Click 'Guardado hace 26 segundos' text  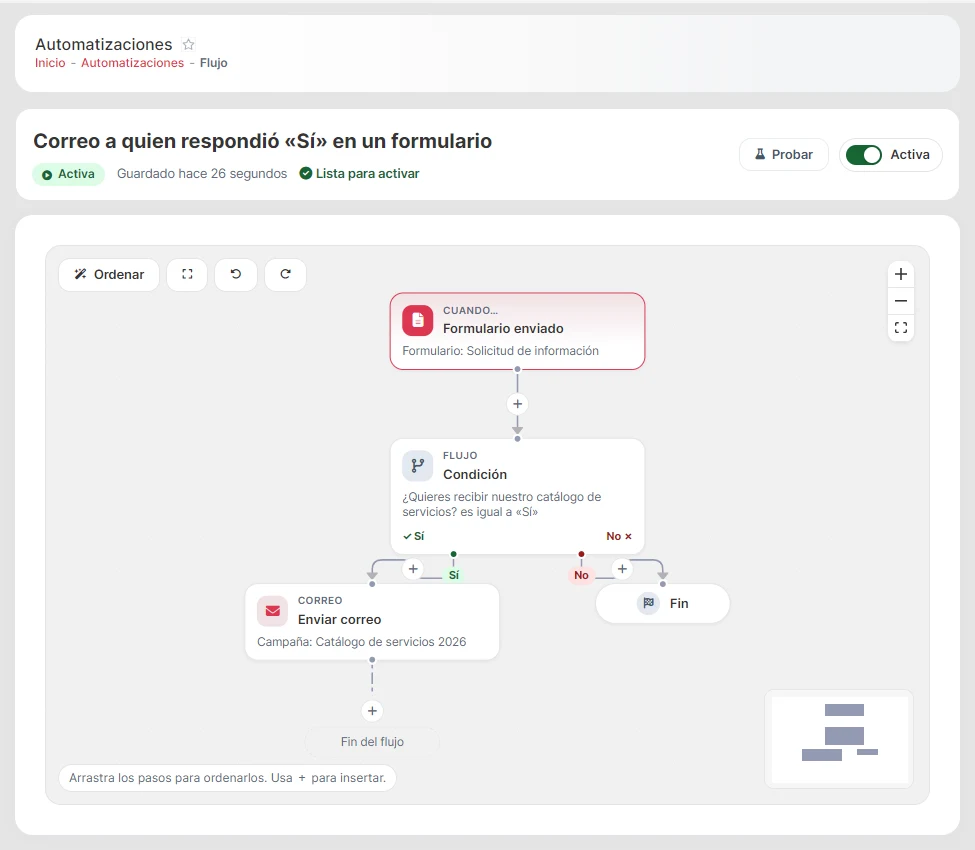click(x=202, y=173)
